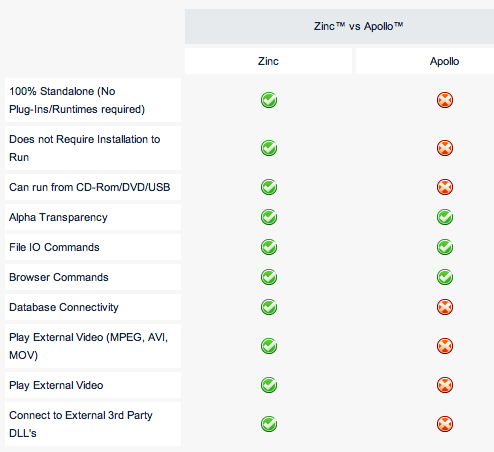Viewport: 494px width, 452px height.
Task: Click Zinc check for Play External Video (MPEG, AVI, MOV)
Action: click(269, 346)
